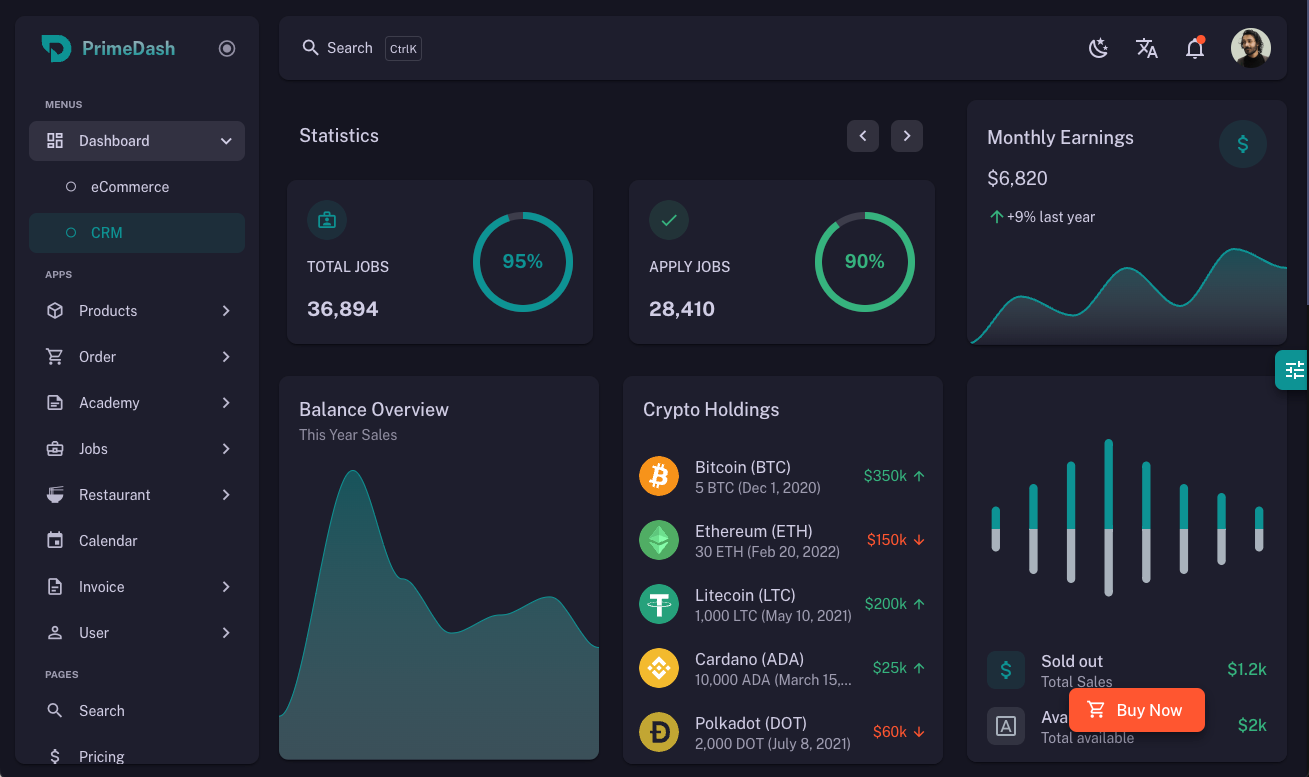
Task: Go to the Pricing page
Action: point(102,756)
